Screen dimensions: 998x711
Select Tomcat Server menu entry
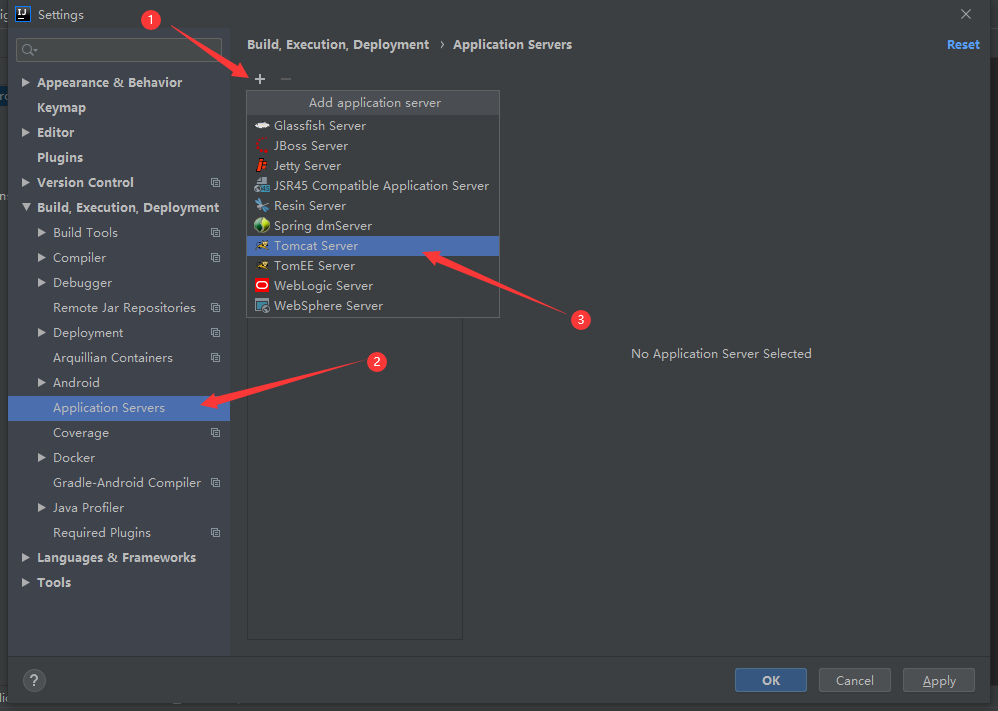pos(373,246)
